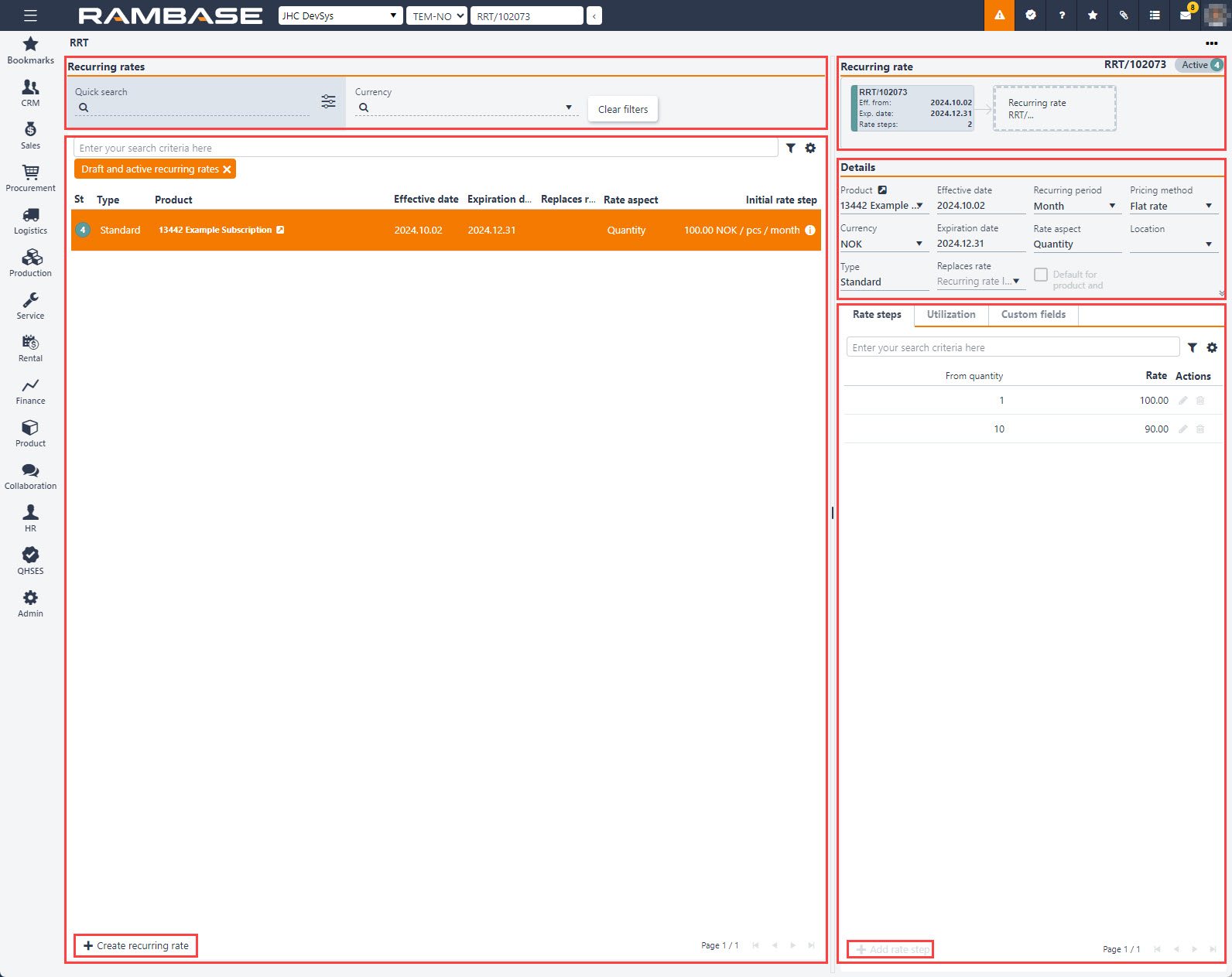Click the recurring rates search criteria field
The height and width of the screenshot is (977, 1232).
pyautogui.click(x=426, y=148)
